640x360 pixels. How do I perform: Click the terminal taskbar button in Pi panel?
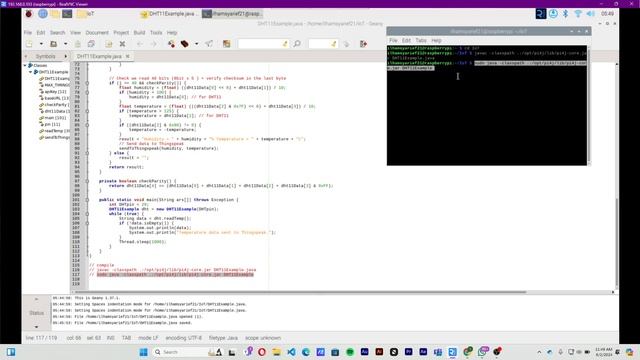tap(232, 14)
